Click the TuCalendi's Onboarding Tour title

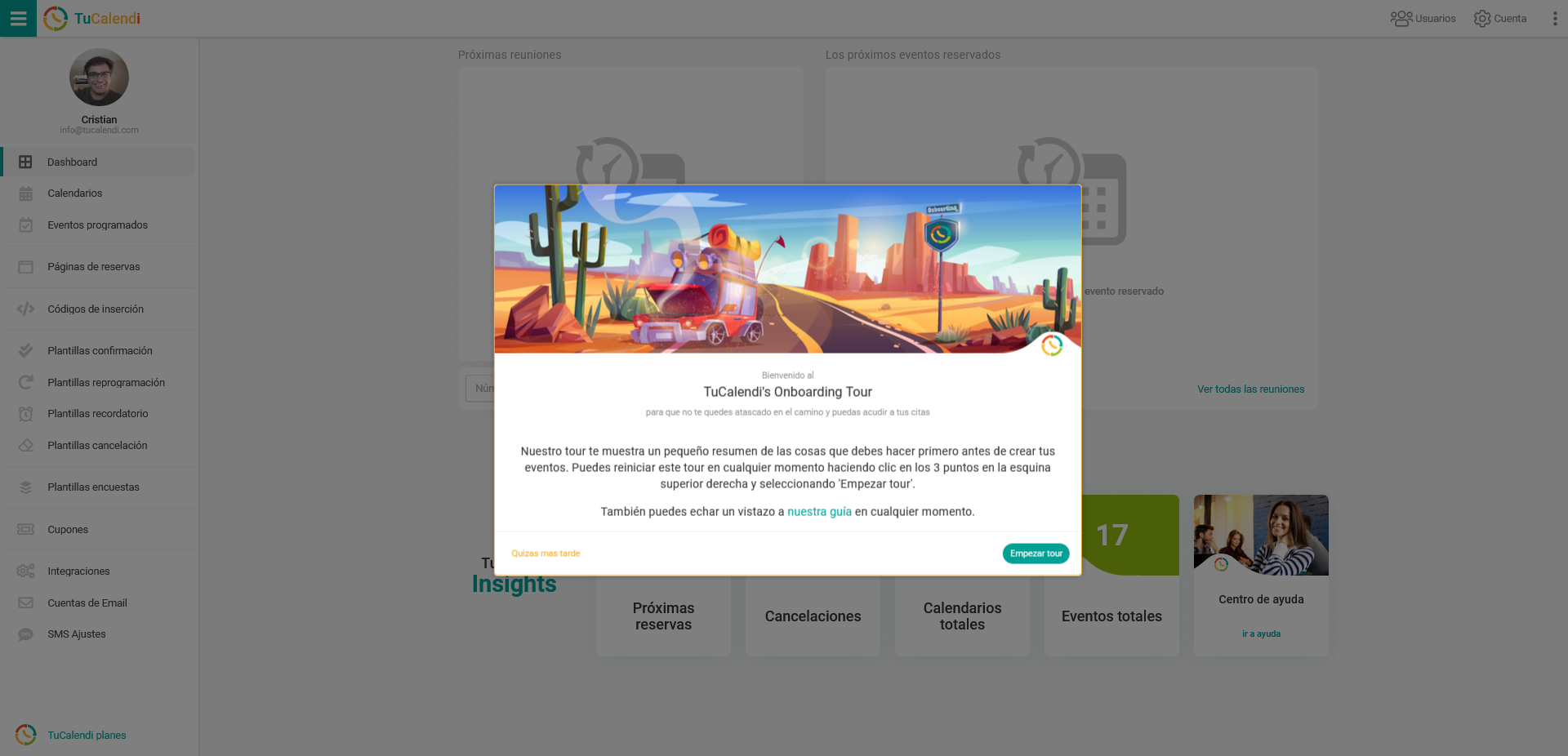pos(787,392)
